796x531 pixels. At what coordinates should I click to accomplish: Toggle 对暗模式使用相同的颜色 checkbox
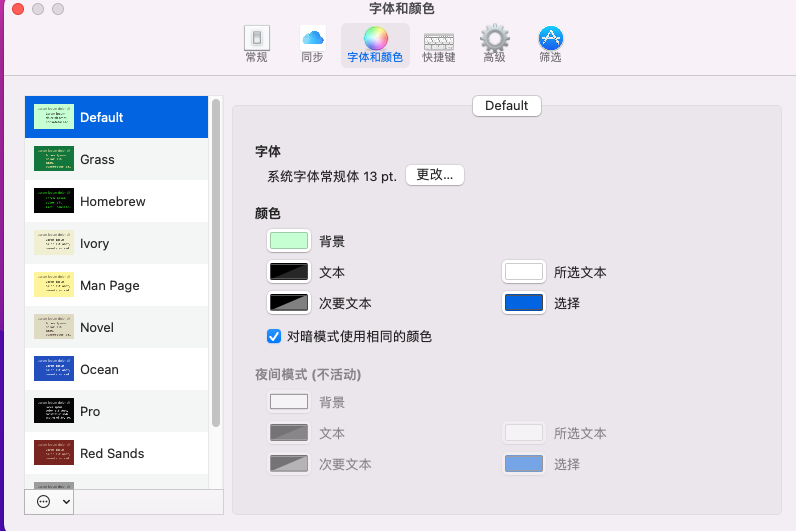(x=274, y=337)
